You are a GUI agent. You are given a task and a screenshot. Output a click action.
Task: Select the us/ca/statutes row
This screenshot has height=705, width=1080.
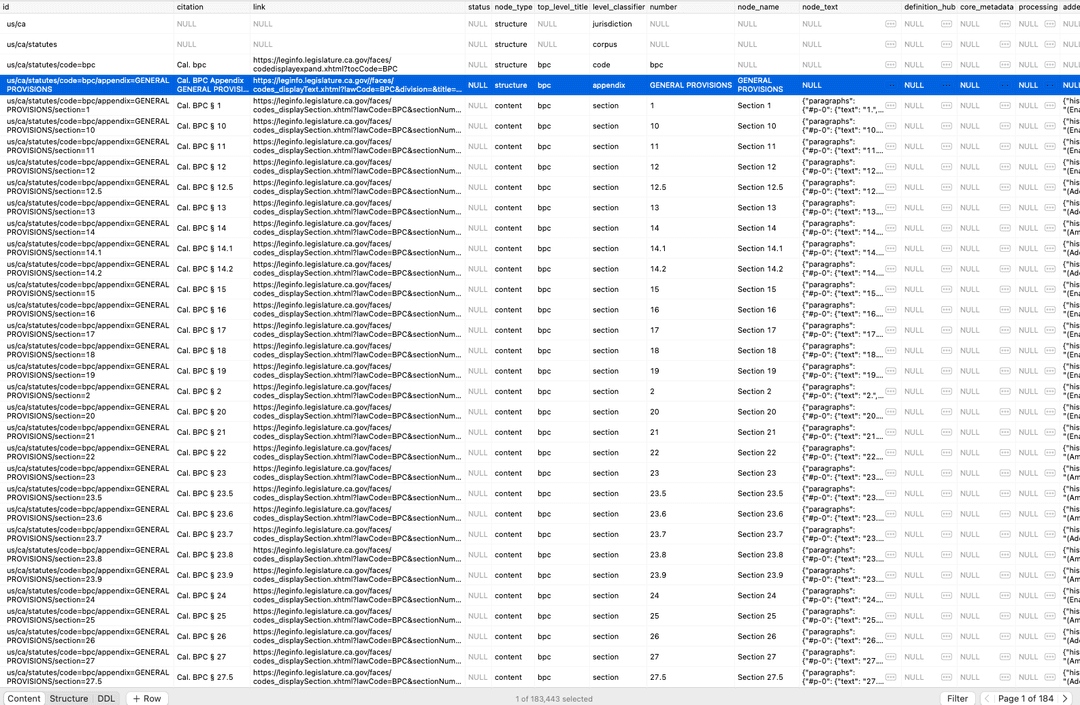point(32,45)
